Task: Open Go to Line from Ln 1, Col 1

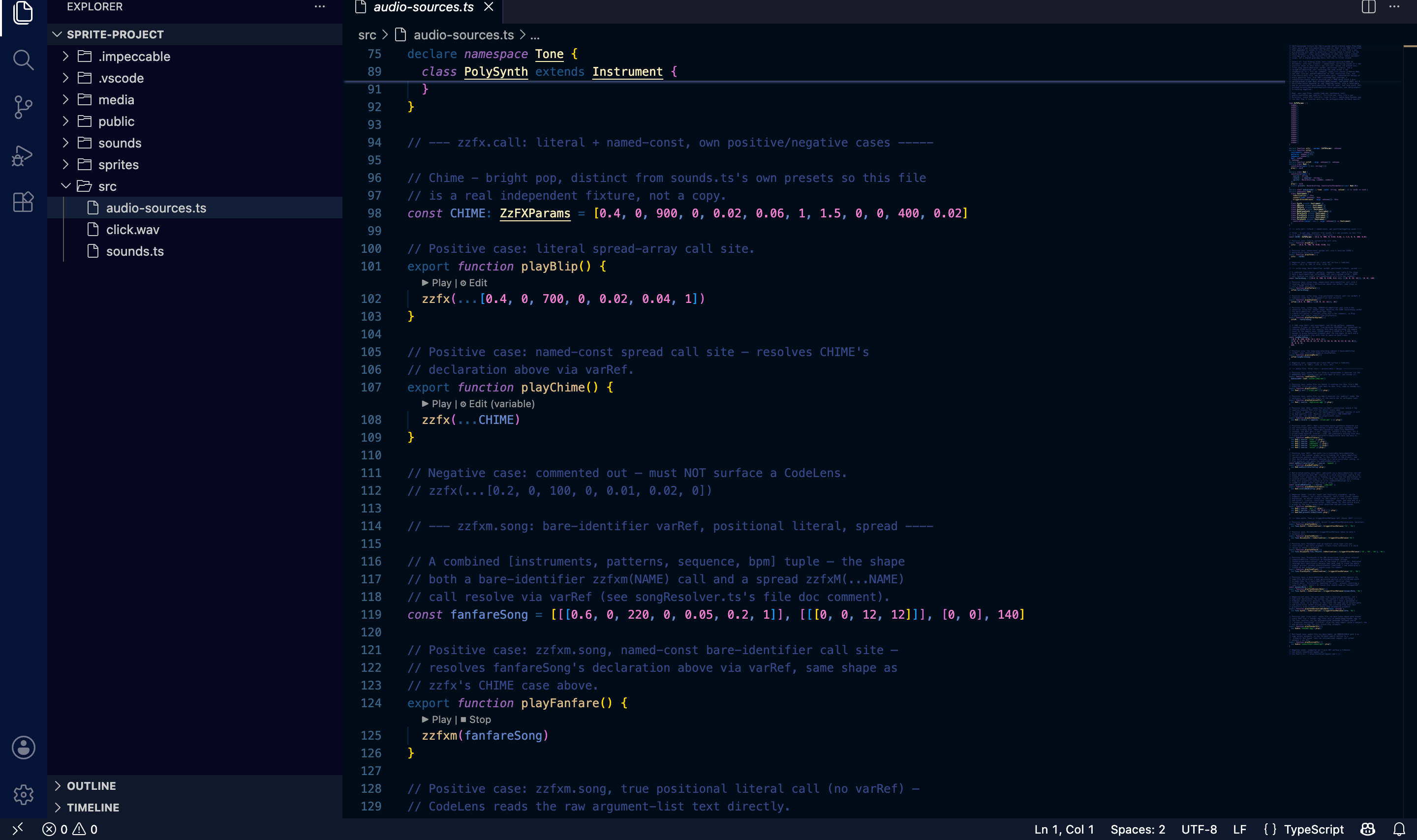Action: pos(1064,829)
